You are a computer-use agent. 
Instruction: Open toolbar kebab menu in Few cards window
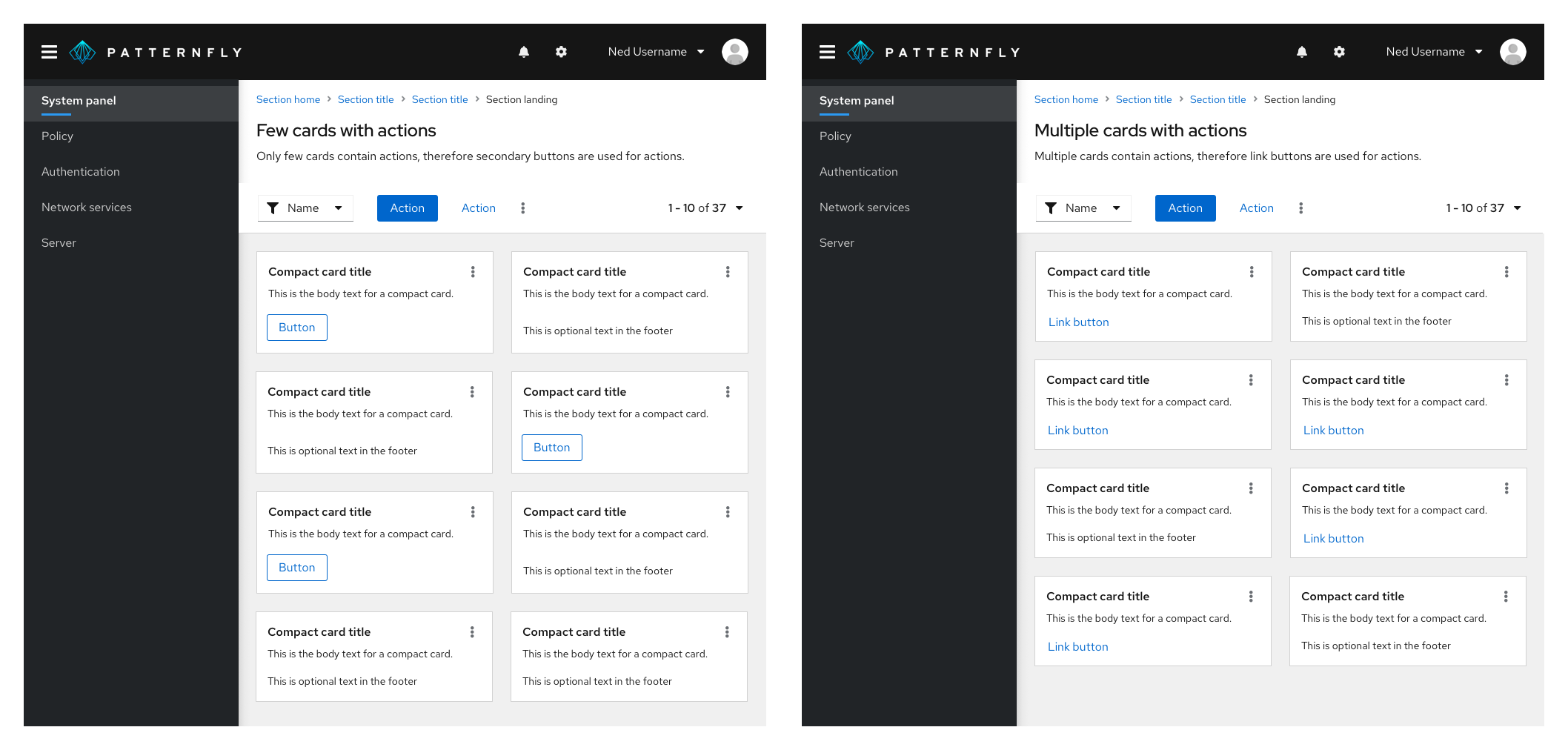(523, 208)
